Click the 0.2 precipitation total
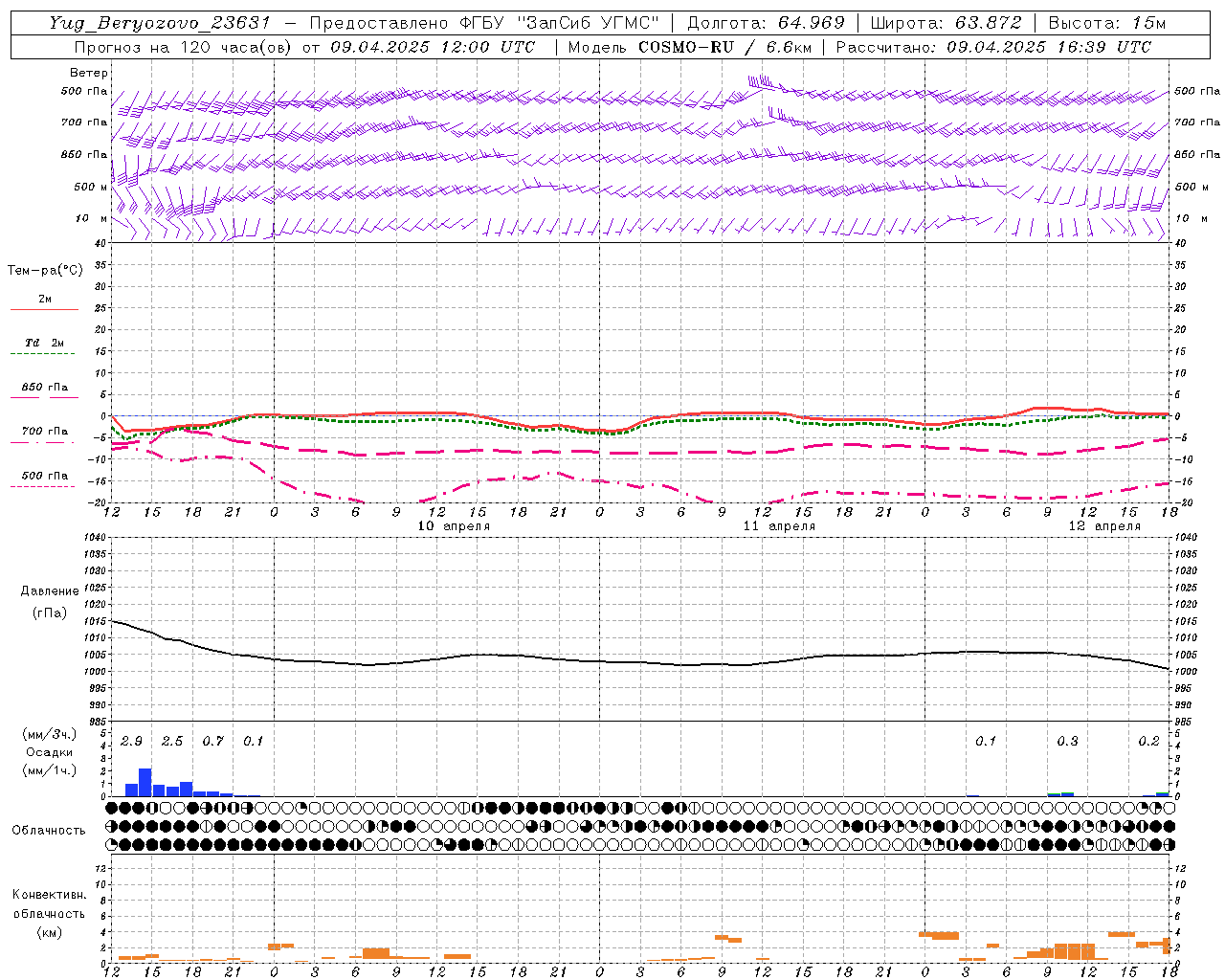The height and width of the screenshot is (980, 1225). click(1148, 742)
